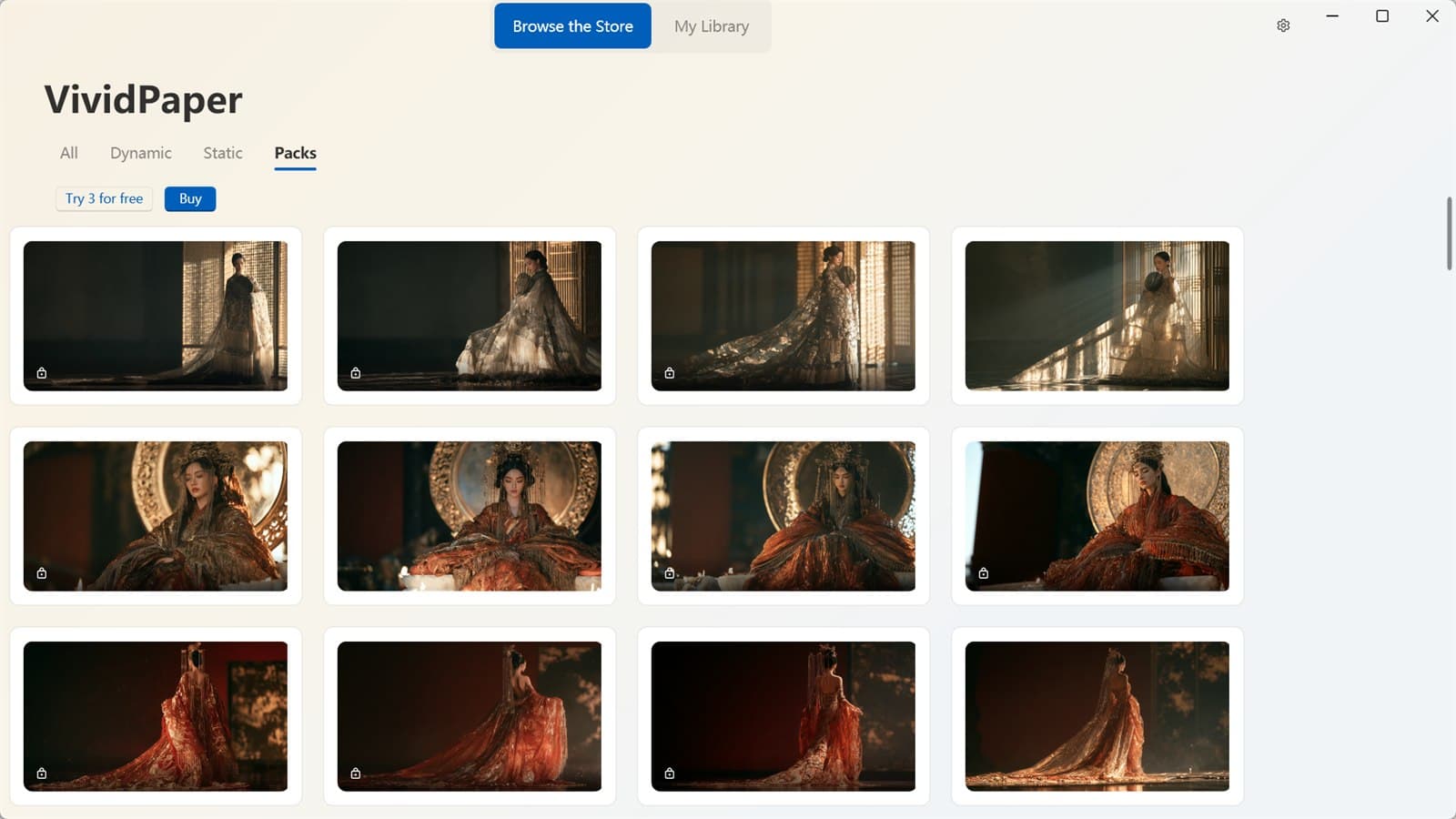1456x819 pixels.
Task: Minimize the VividPaper window
Action: 1332,16
